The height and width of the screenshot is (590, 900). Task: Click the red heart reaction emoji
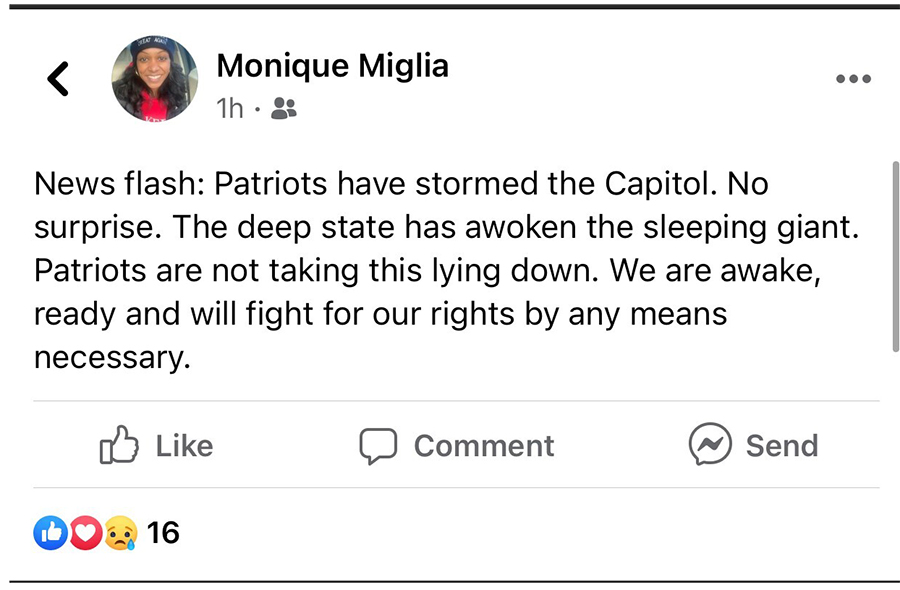(84, 534)
